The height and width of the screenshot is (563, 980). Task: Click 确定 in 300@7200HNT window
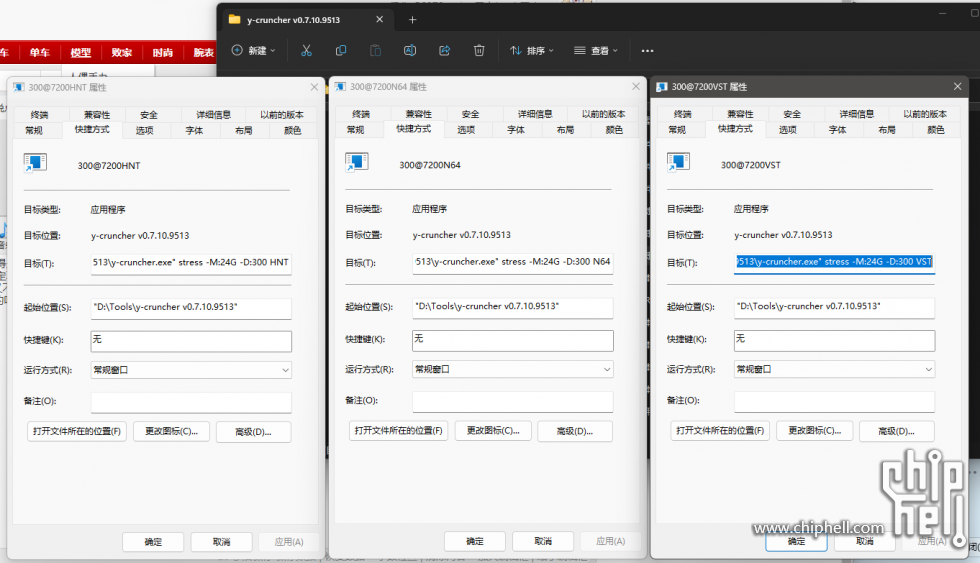click(x=153, y=542)
